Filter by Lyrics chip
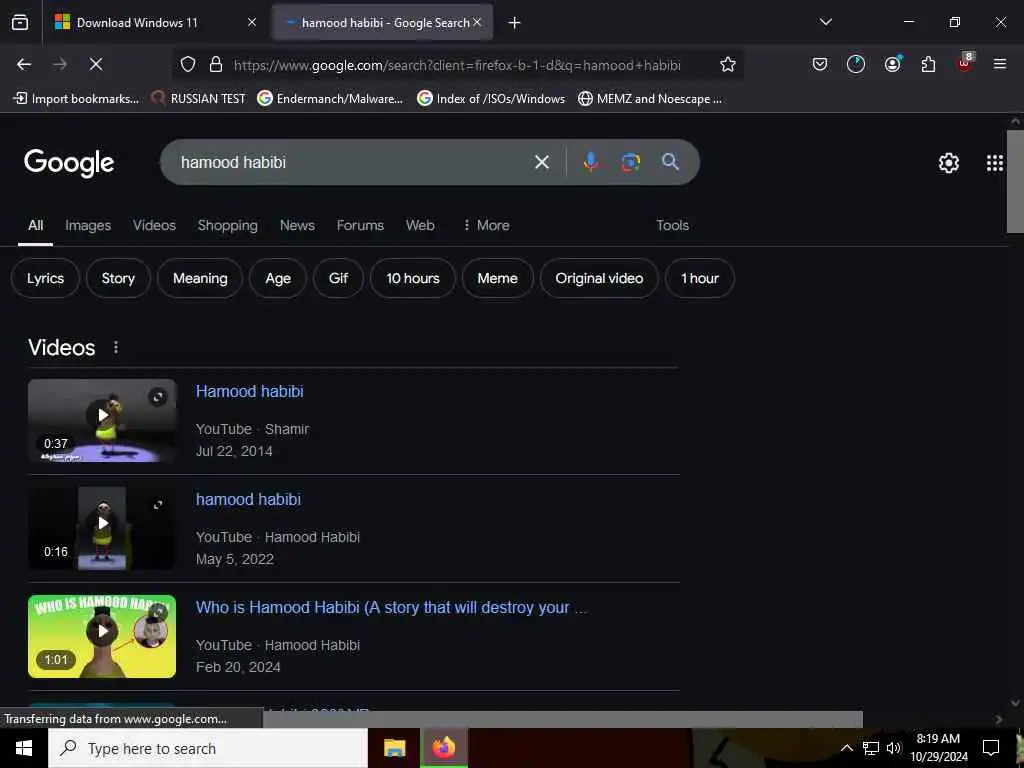Screen dimensions: 1024x768 click(x=45, y=278)
